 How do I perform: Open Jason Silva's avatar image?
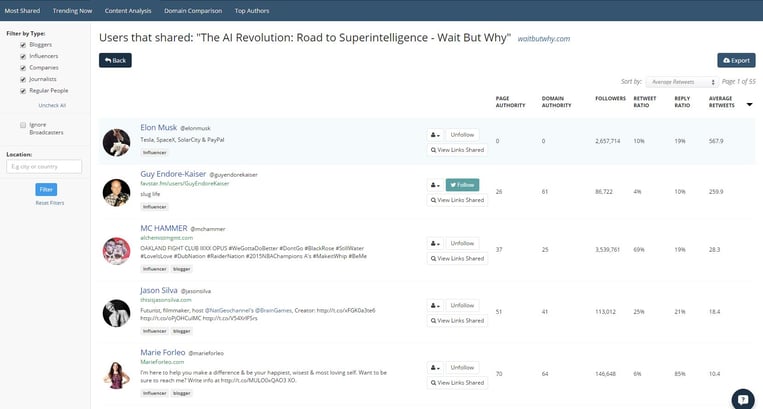coord(117,313)
